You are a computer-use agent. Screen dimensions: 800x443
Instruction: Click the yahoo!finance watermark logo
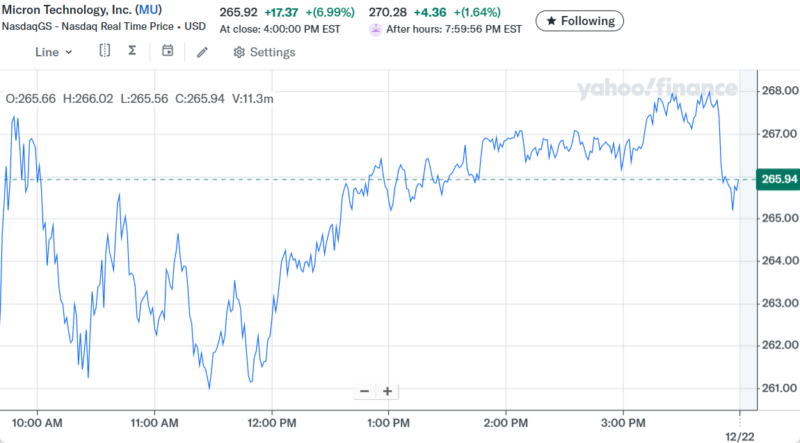656,90
